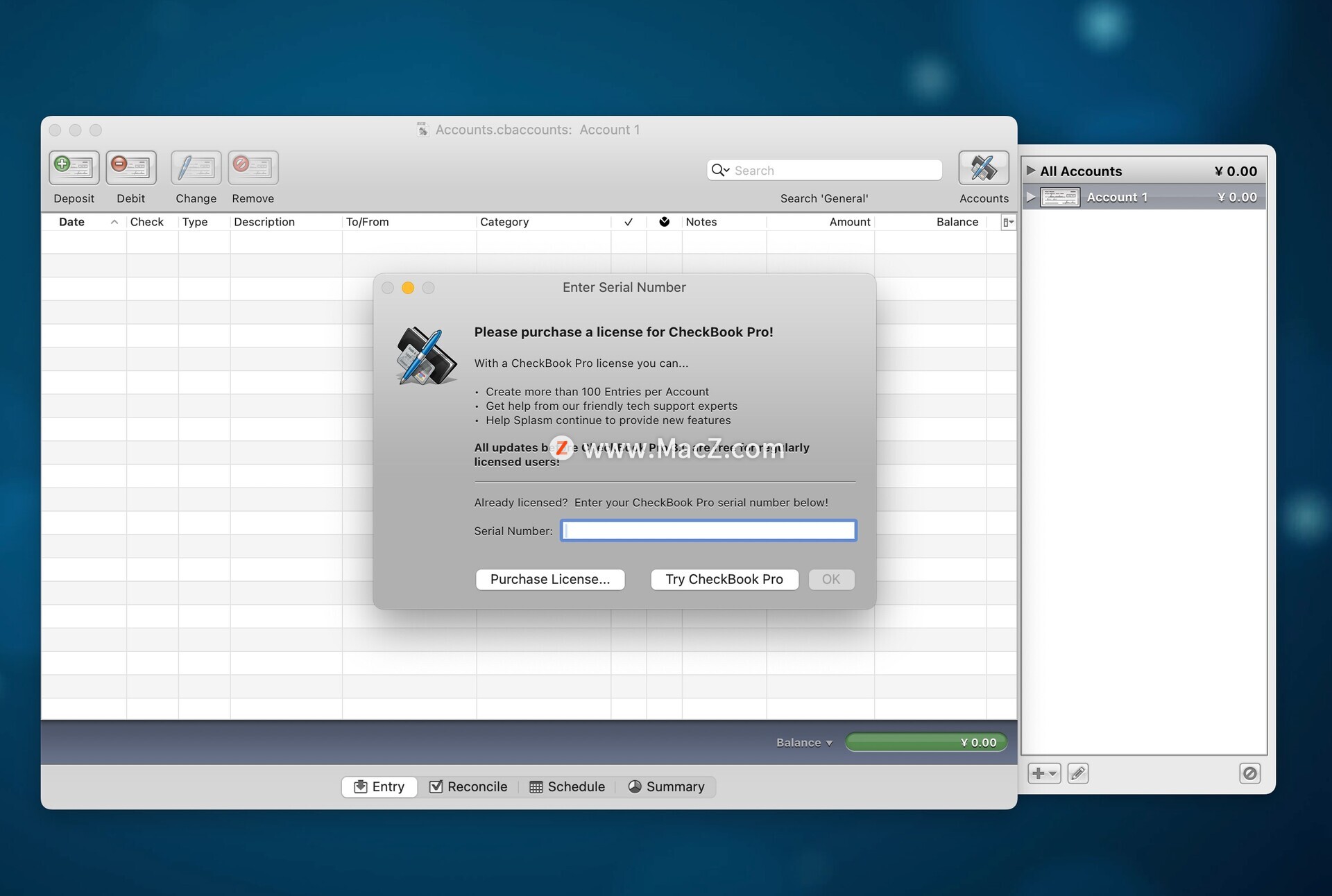Click the Date sort arrow indicator
This screenshot has width=1332, height=896.
coord(114,222)
